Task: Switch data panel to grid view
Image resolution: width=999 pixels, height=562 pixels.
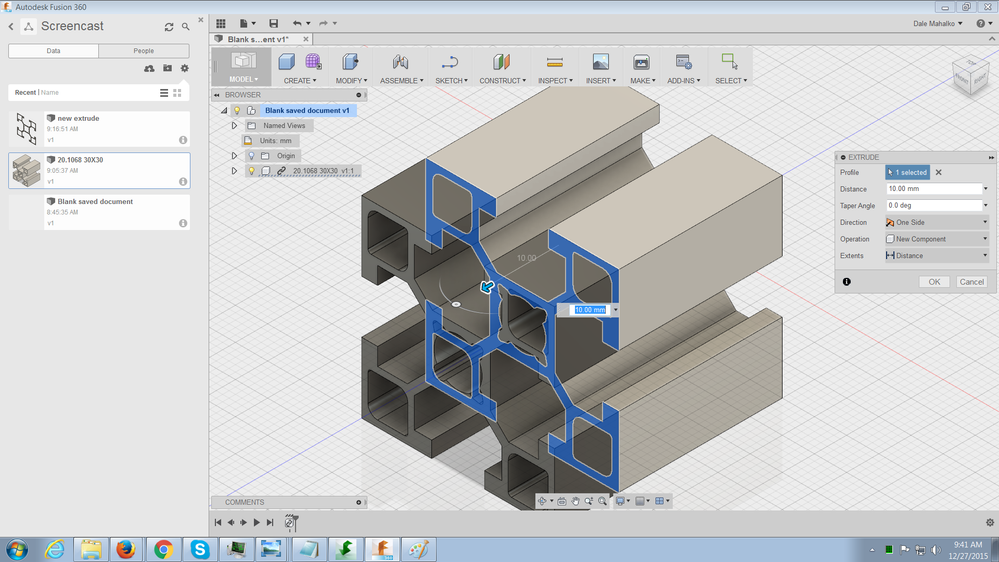Action: (178, 93)
